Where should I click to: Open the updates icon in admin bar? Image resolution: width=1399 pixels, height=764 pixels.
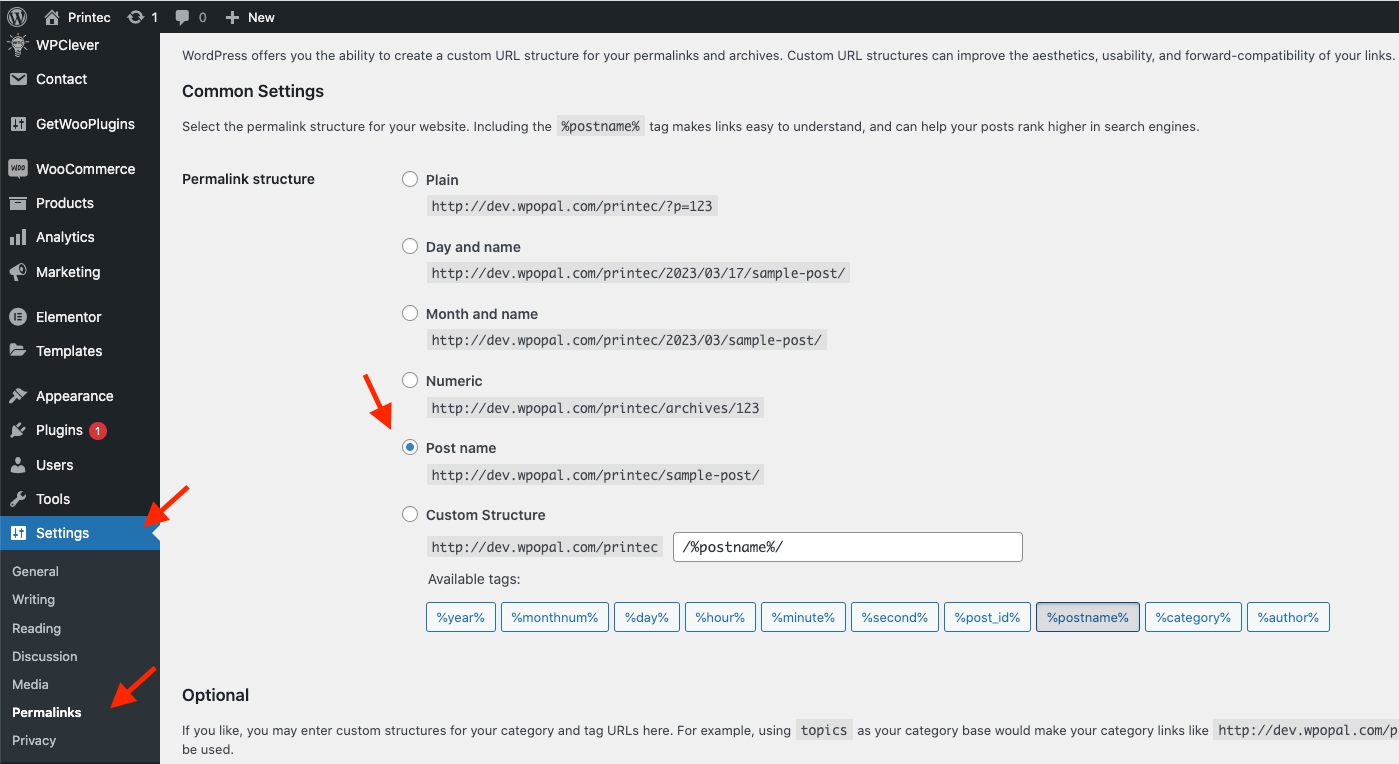(x=135, y=17)
